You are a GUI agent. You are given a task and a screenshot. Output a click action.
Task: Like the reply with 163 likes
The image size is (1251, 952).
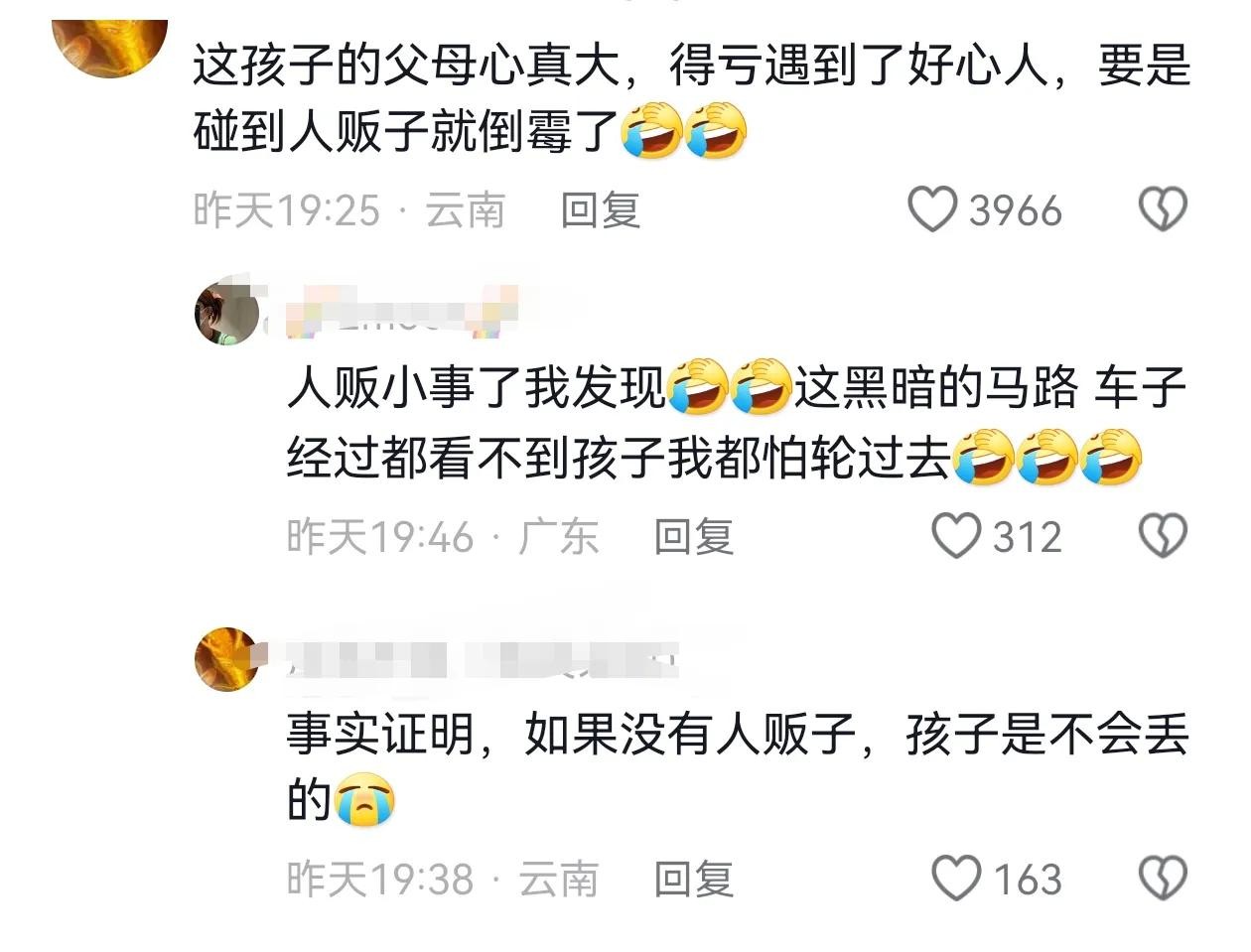[956, 879]
